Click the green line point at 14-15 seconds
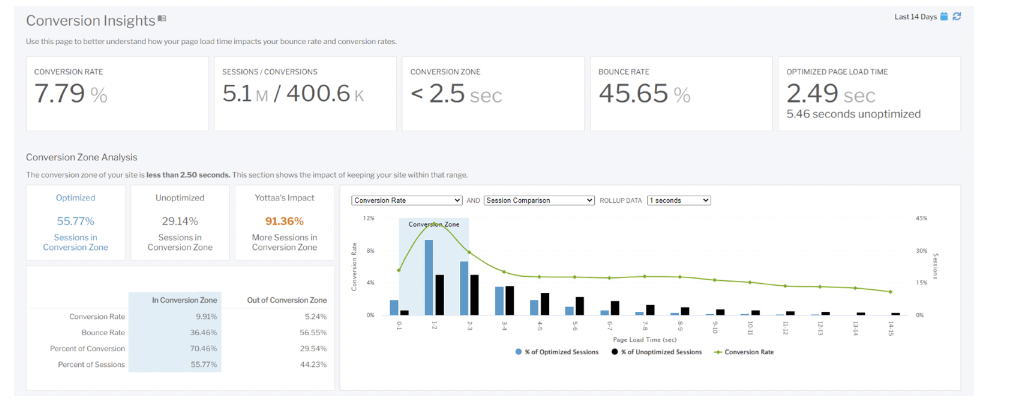This screenshot has width=1012, height=418. pyautogui.click(x=891, y=292)
